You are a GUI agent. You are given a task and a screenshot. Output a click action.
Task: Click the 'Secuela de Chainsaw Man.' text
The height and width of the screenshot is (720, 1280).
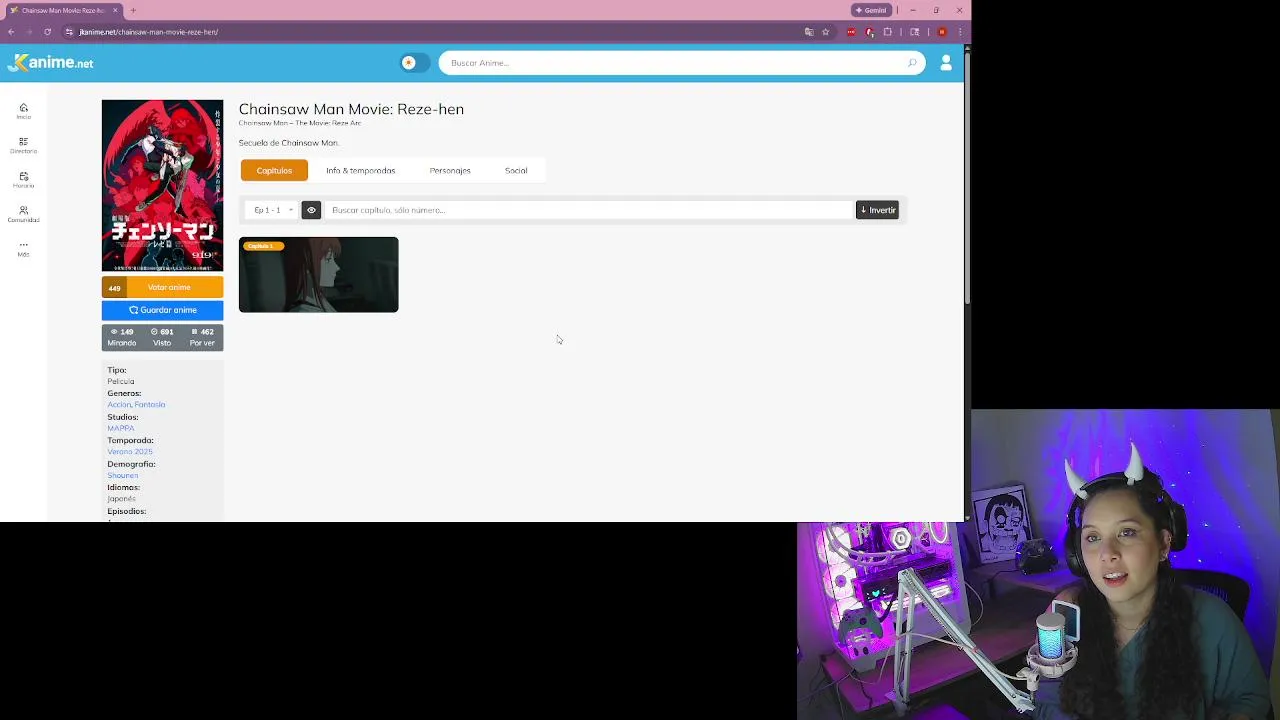coord(289,143)
